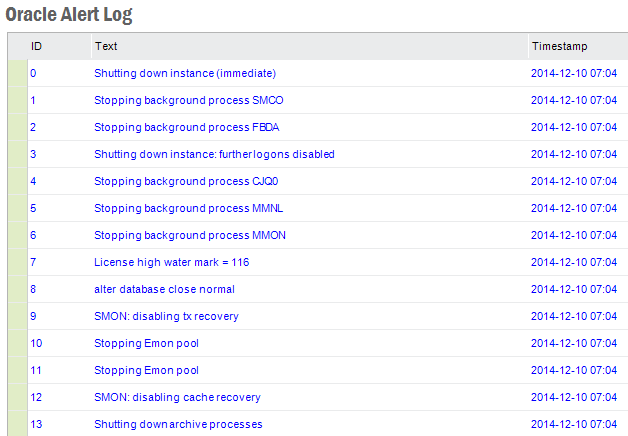The height and width of the screenshot is (436, 628).
Task: Open 'SMON: disabling tx recovery' entry
Action: [x=166, y=316]
